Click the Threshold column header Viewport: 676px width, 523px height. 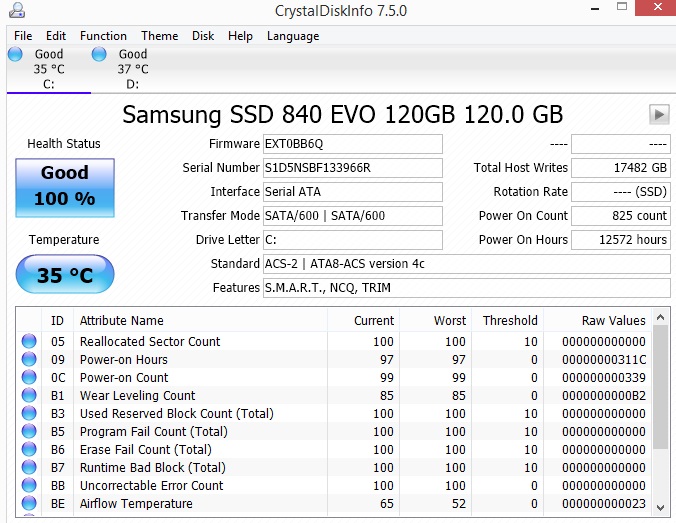[507, 321]
